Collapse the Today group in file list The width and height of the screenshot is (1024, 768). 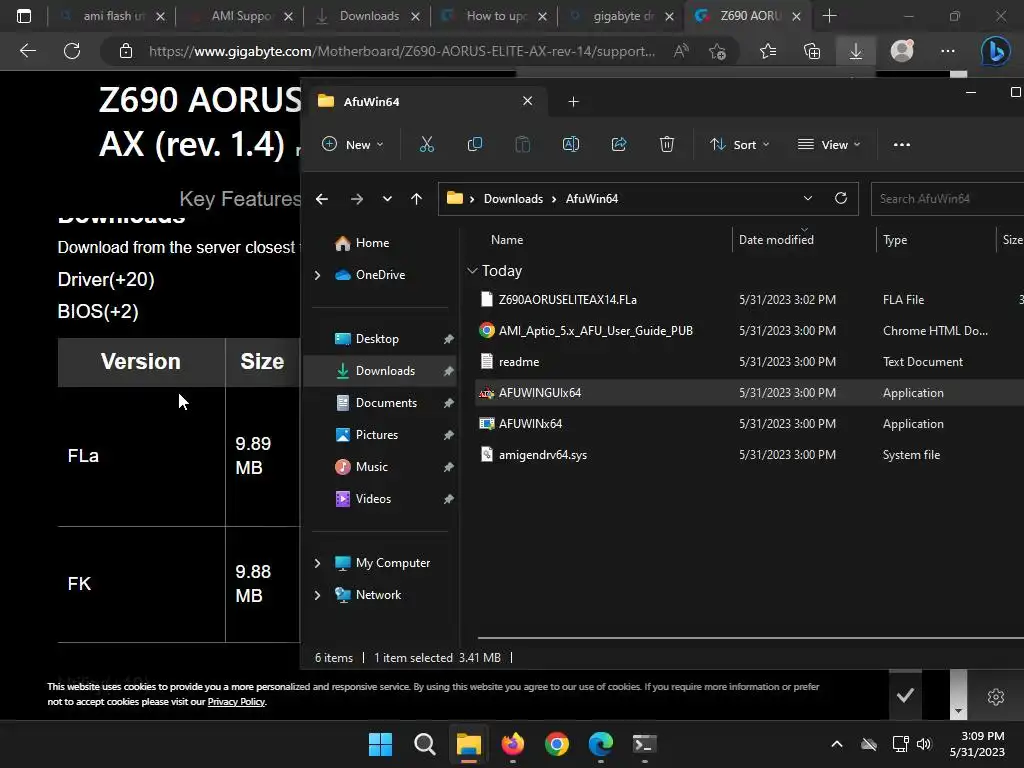tap(472, 270)
